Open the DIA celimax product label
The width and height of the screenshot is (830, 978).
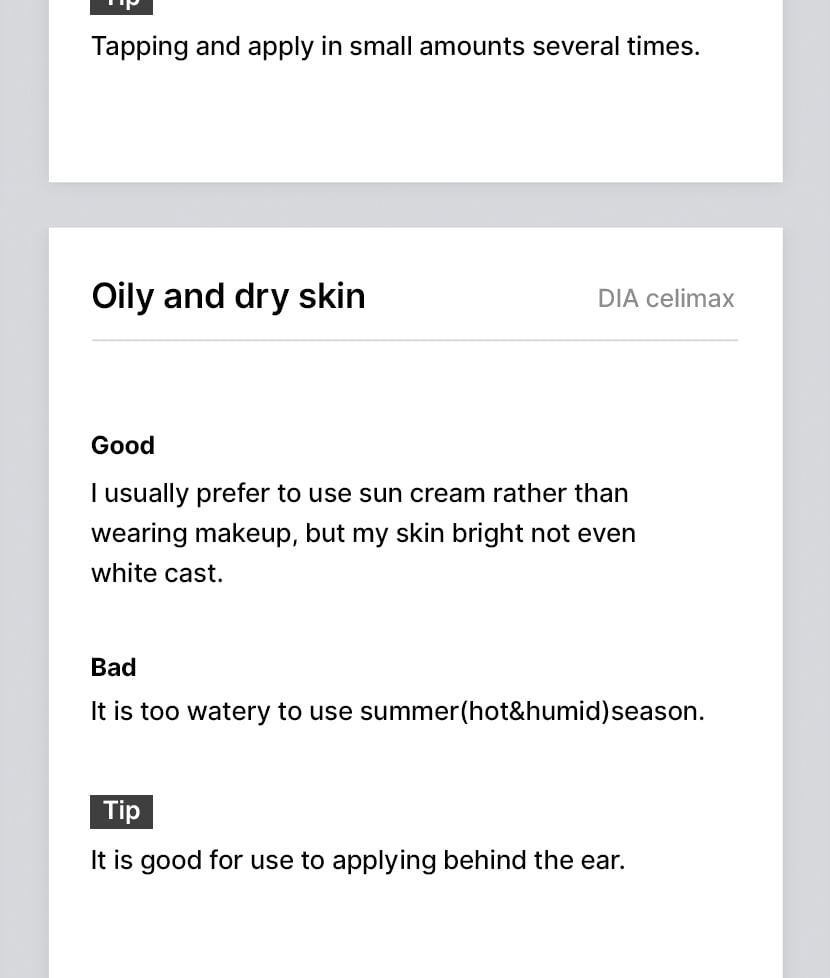pyautogui.click(x=665, y=298)
